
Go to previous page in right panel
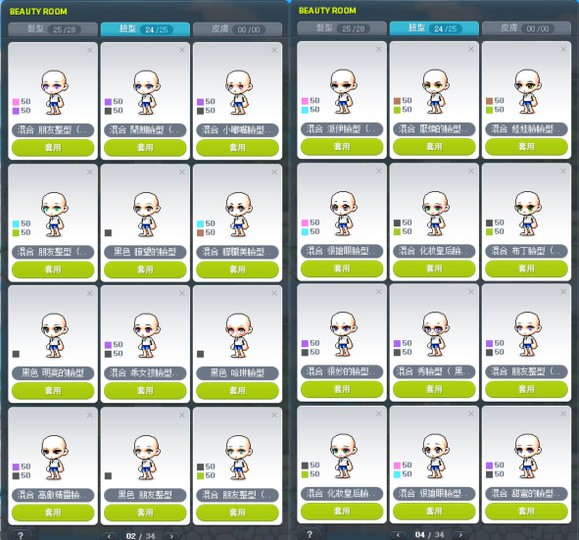(x=398, y=534)
